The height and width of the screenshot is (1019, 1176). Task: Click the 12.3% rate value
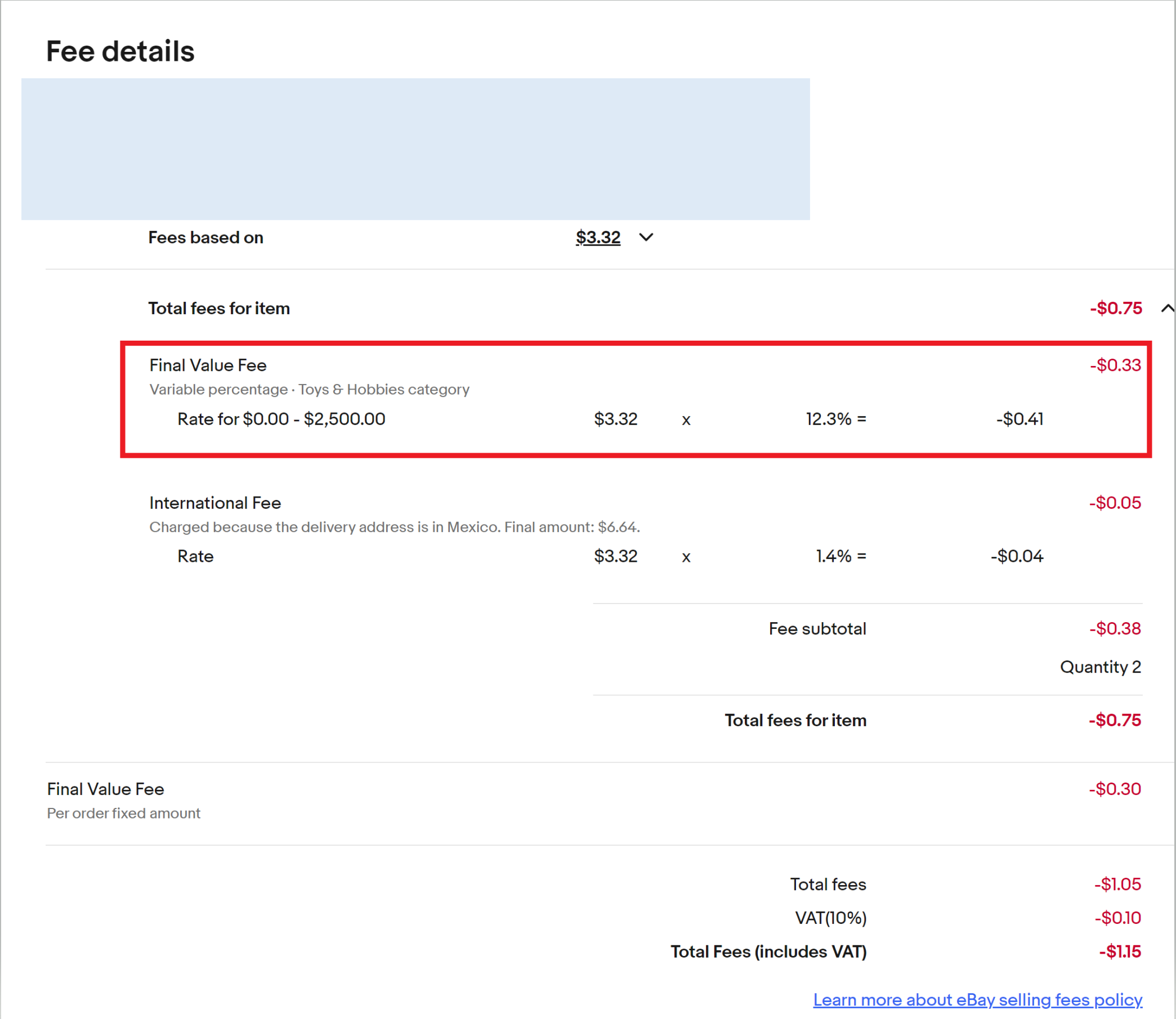(x=828, y=419)
